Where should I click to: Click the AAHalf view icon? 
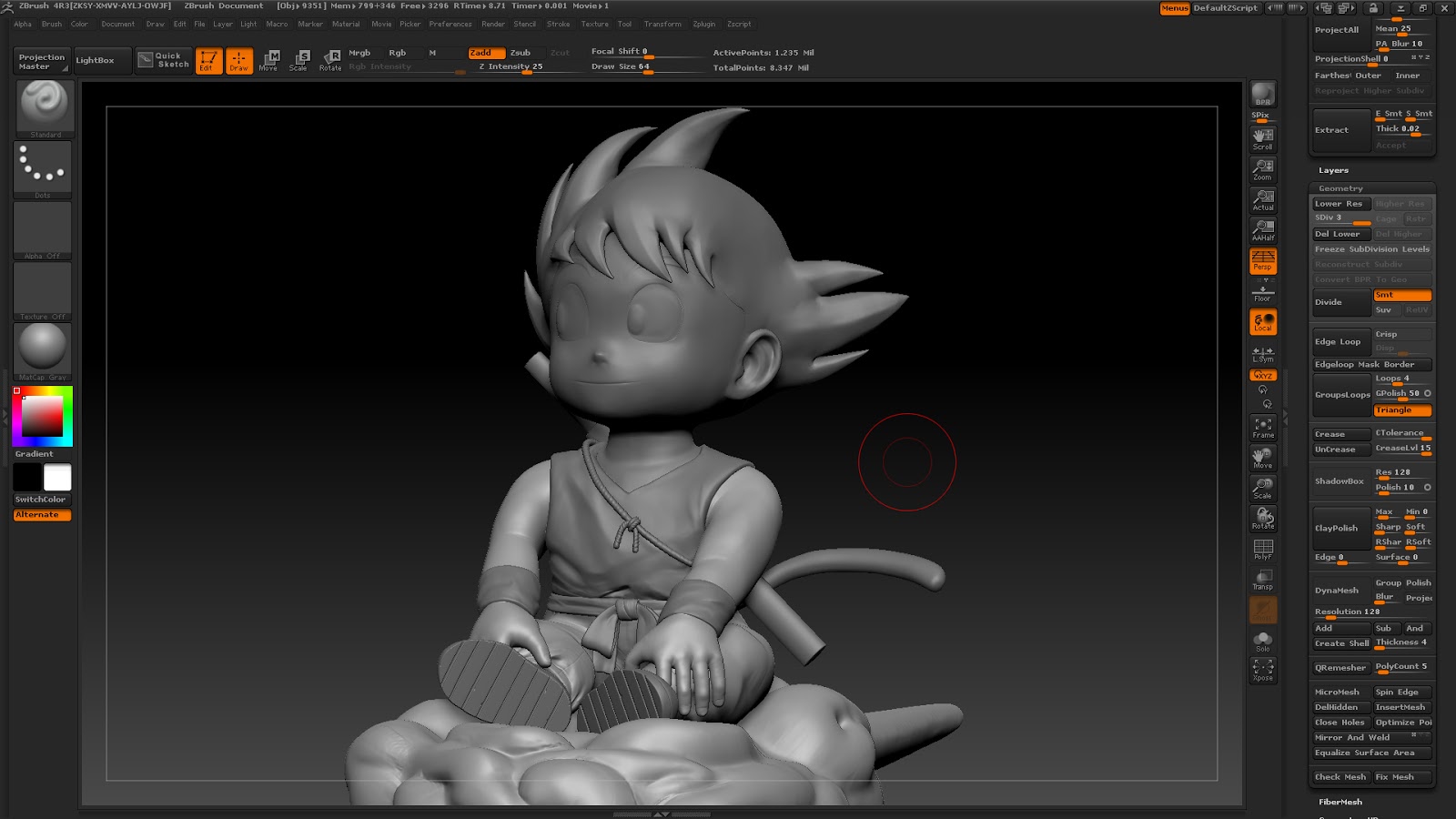click(x=1263, y=229)
